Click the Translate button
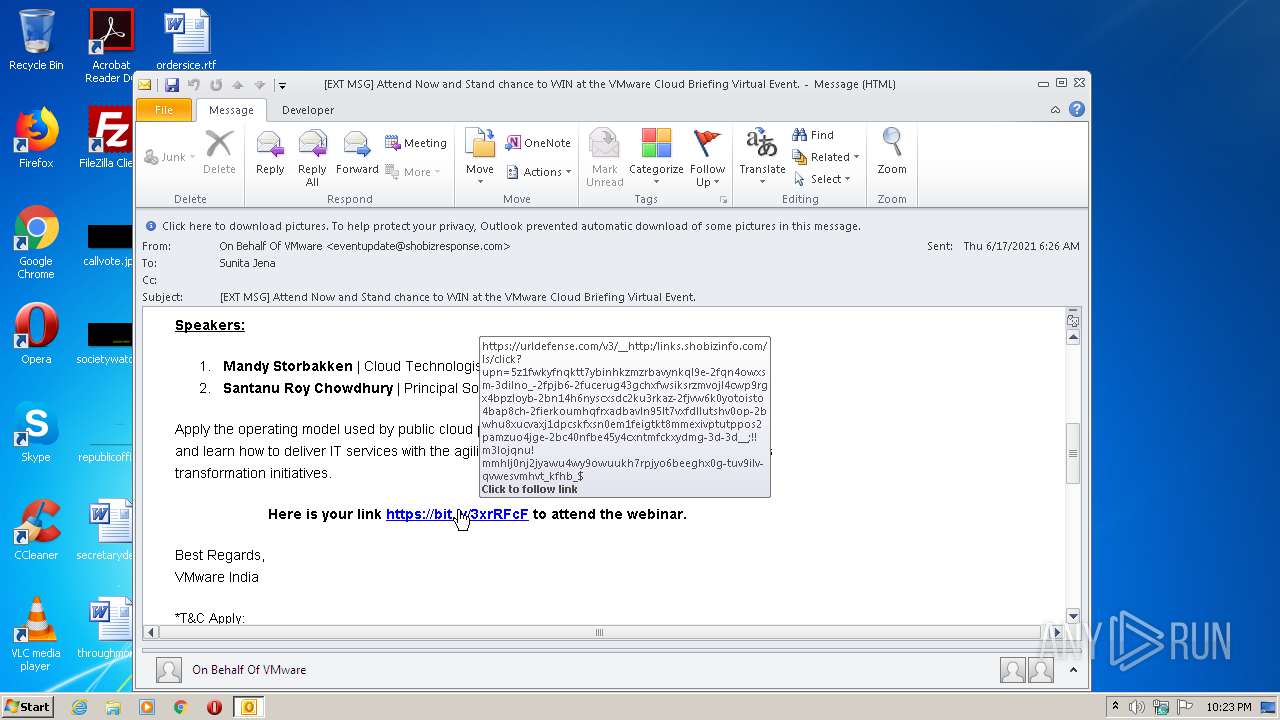Viewport: 1280px width, 720px height. [762, 156]
